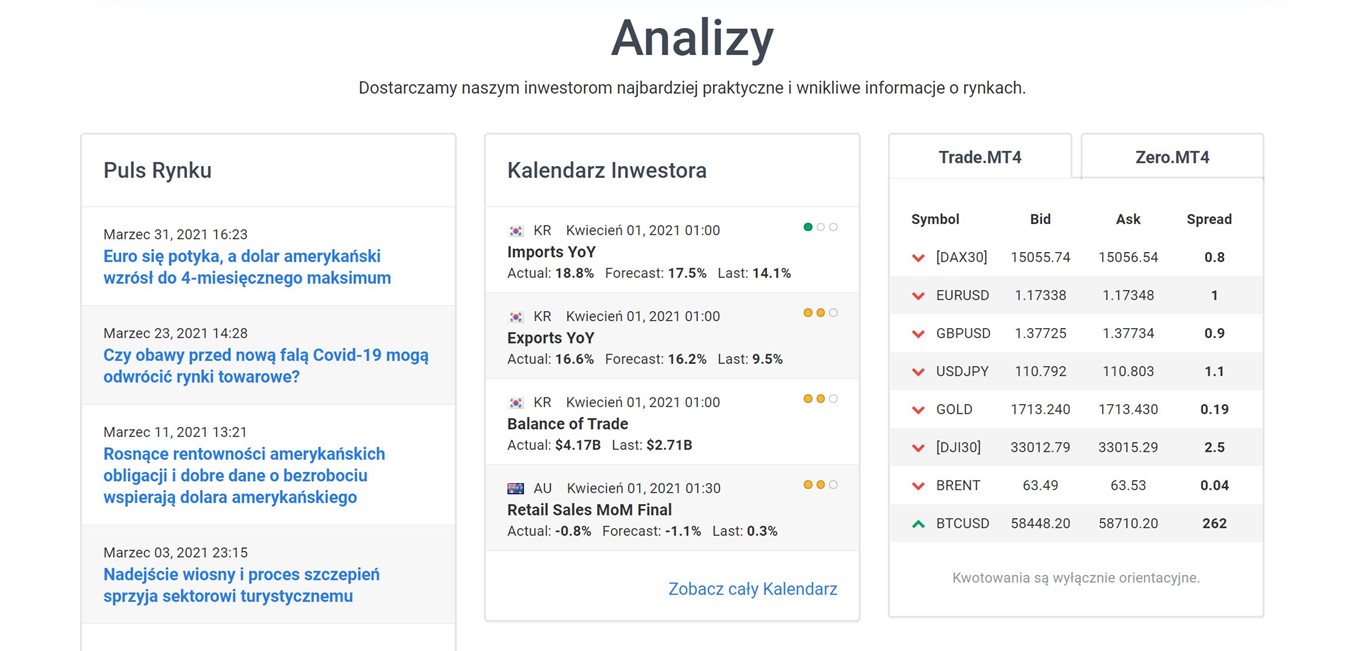Click the impact dots for Imports YoY

[x=820, y=227]
